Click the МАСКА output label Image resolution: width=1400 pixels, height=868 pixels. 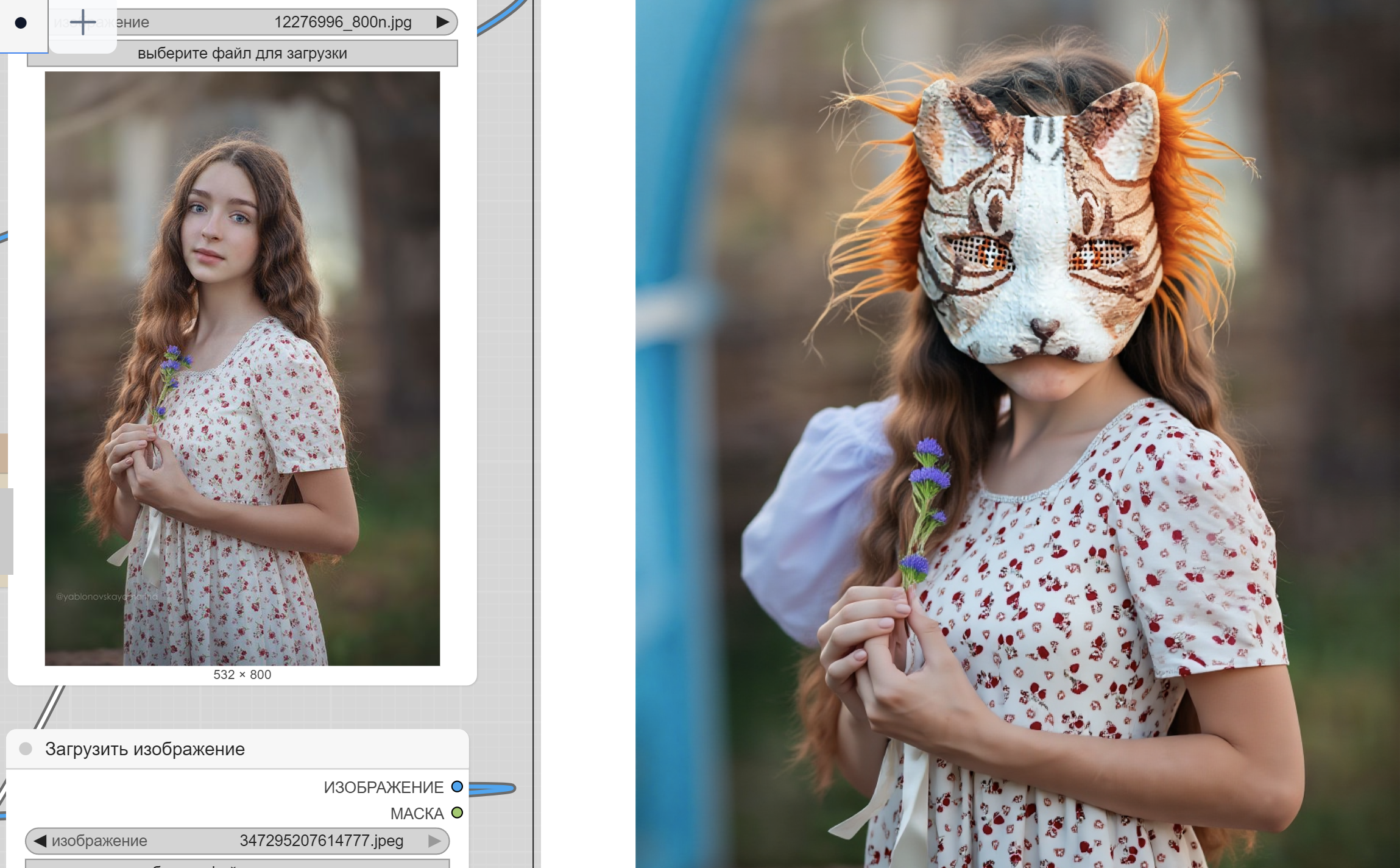coord(417,813)
